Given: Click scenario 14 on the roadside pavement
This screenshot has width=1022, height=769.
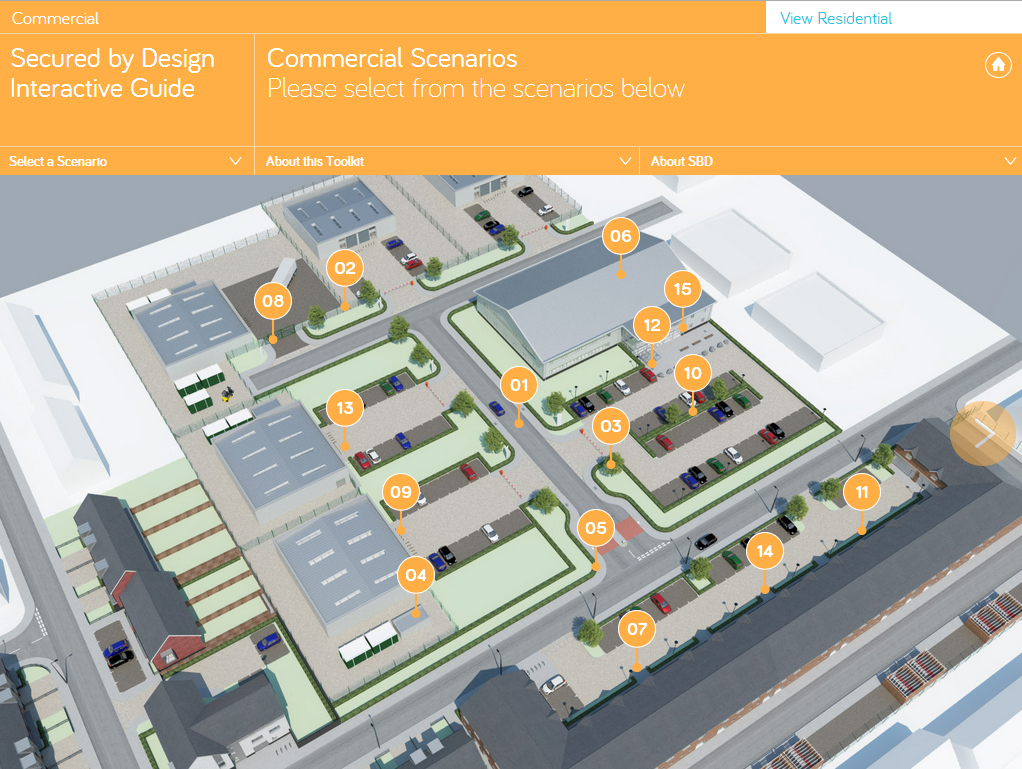Looking at the screenshot, I should pyautogui.click(x=764, y=549).
